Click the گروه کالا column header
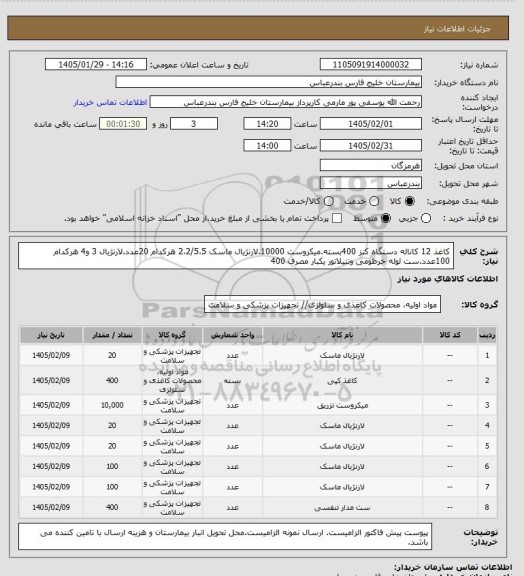 pos(172,335)
